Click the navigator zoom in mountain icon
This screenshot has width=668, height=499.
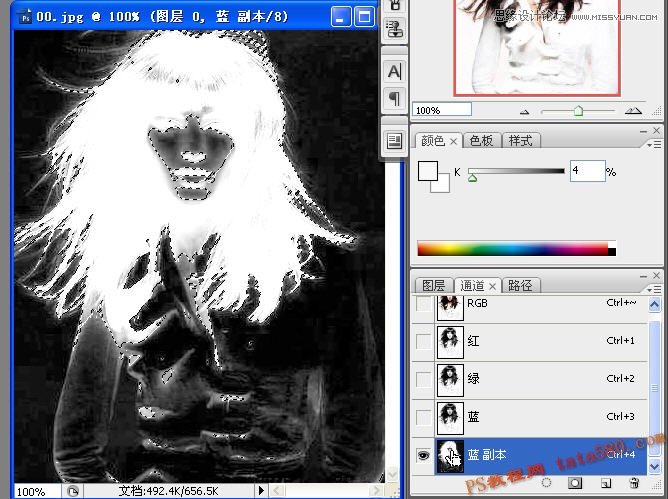633,111
